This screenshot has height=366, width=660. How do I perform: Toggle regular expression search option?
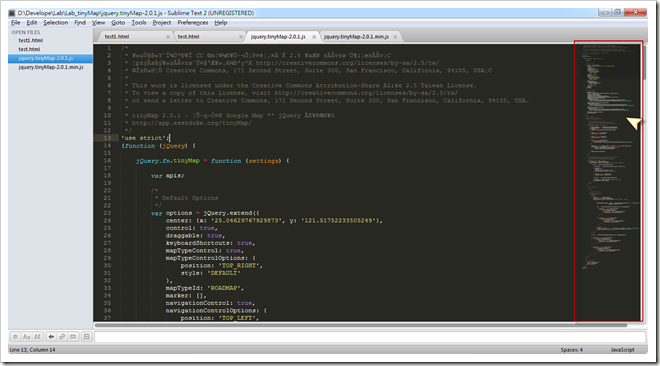pos(15,337)
